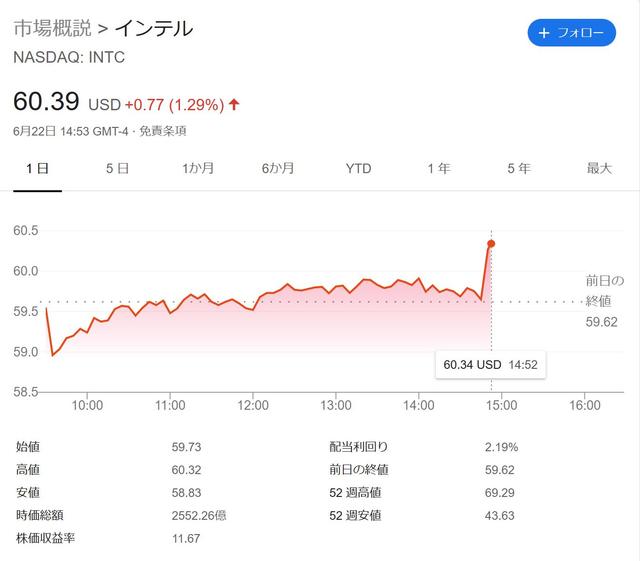Open the 市場概説 market overview link
This screenshot has height=561, width=640.
click(53, 28)
